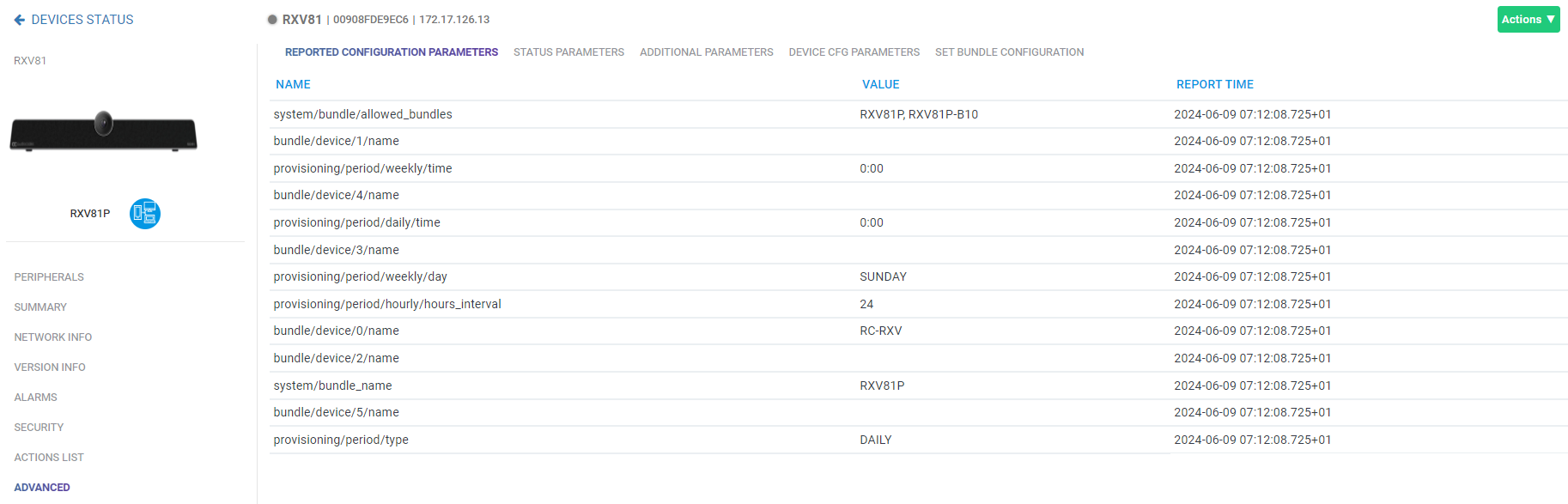Click the Devices Status link text

pos(82,20)
